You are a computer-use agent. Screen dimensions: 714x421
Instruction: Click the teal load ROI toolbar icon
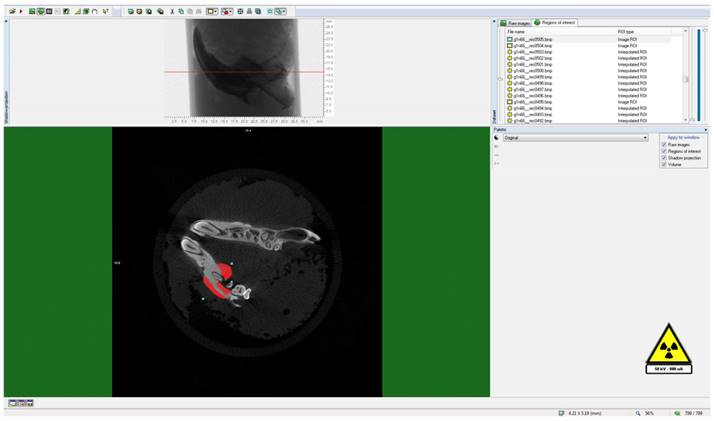(131, 11)
